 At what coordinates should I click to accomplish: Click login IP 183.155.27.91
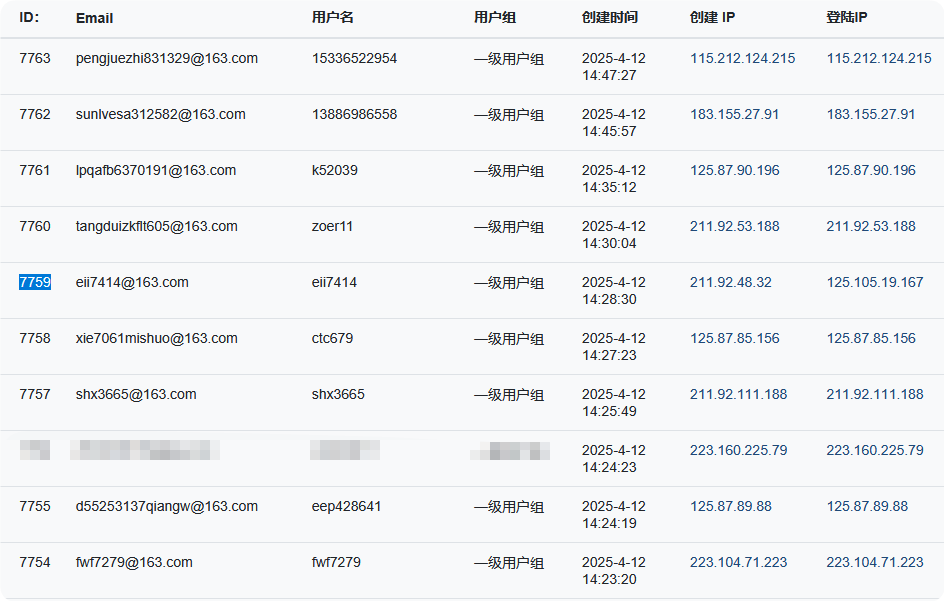click(871, 114)
